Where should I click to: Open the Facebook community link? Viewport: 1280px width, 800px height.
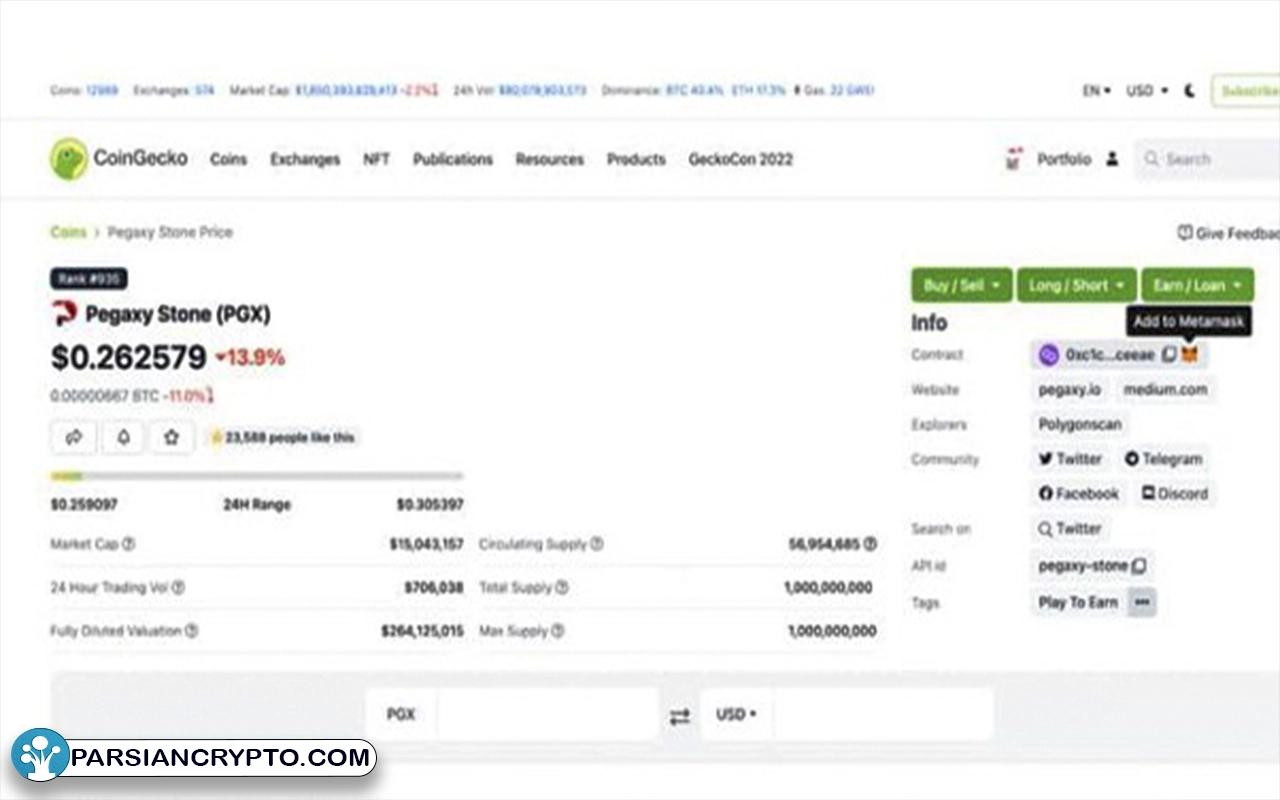(1079, 493)
